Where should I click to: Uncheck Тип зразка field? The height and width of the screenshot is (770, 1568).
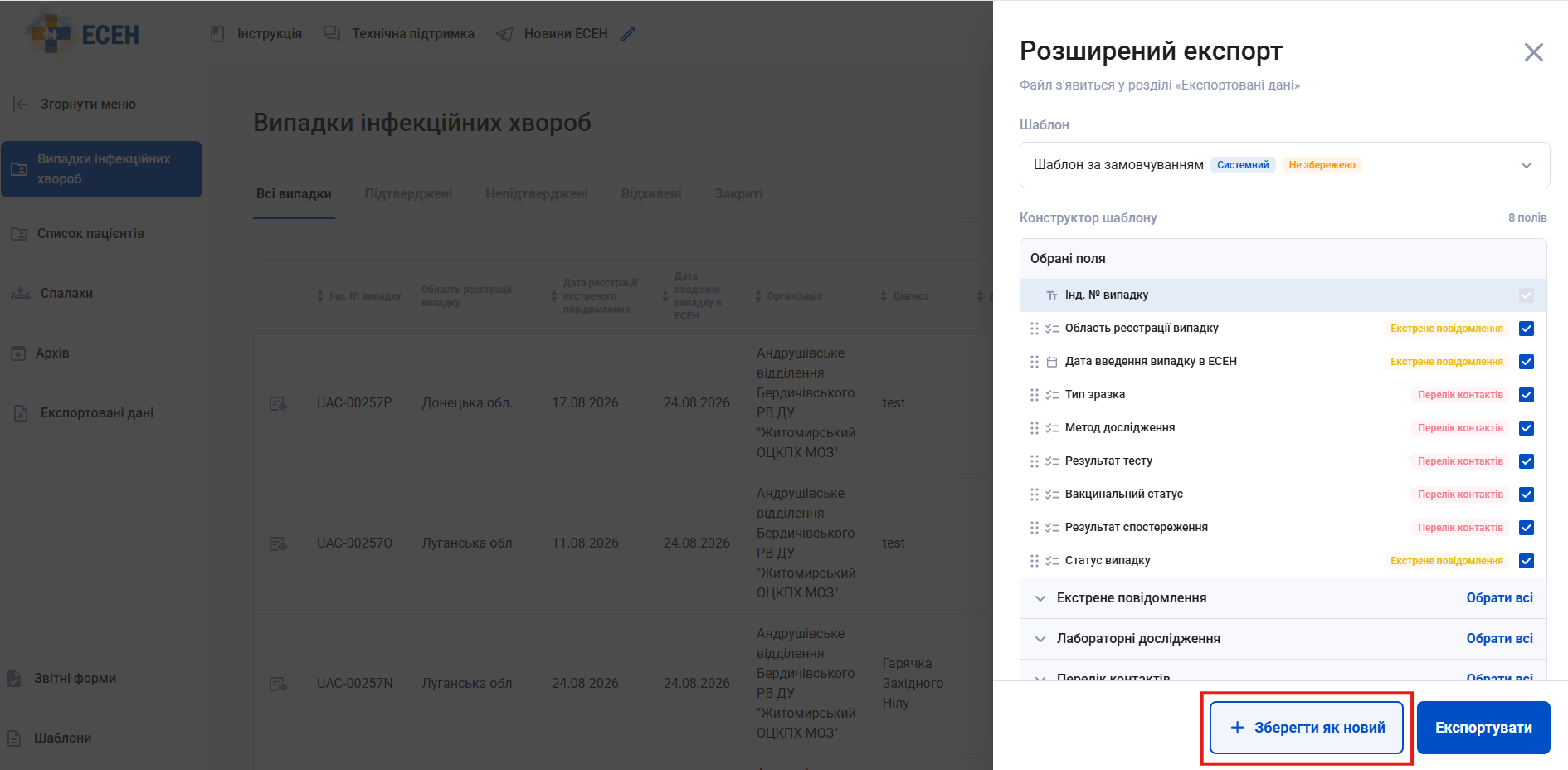[x=1527, y=395]
